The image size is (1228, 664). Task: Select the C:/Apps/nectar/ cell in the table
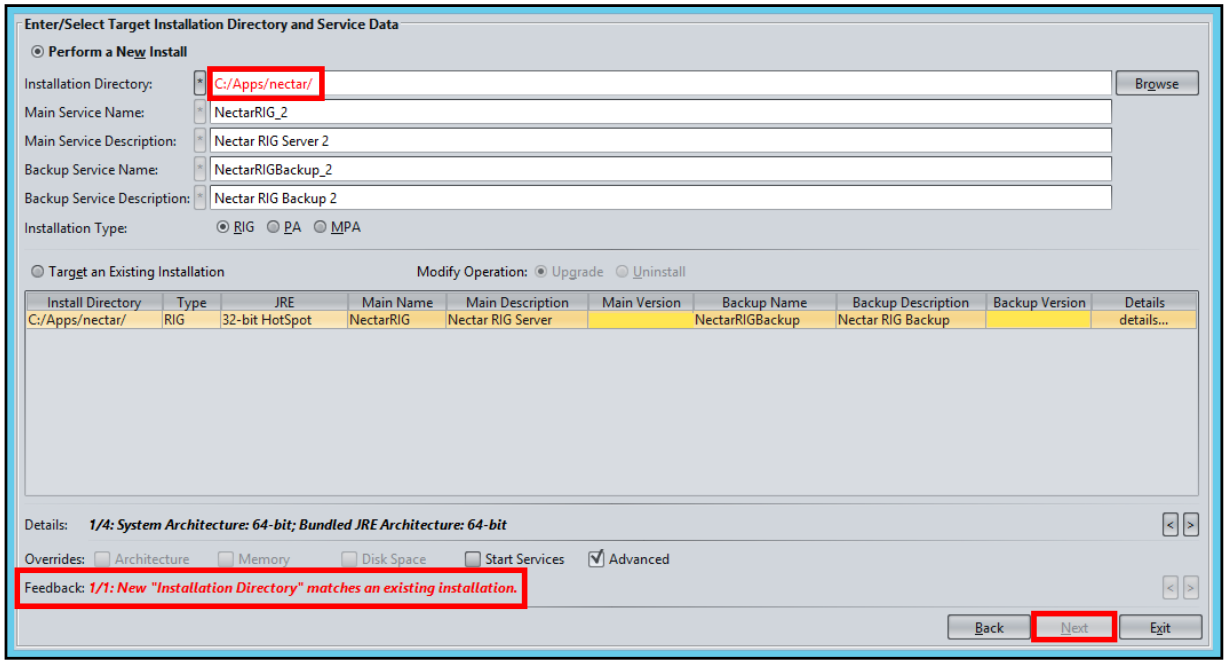pos(94,320)
